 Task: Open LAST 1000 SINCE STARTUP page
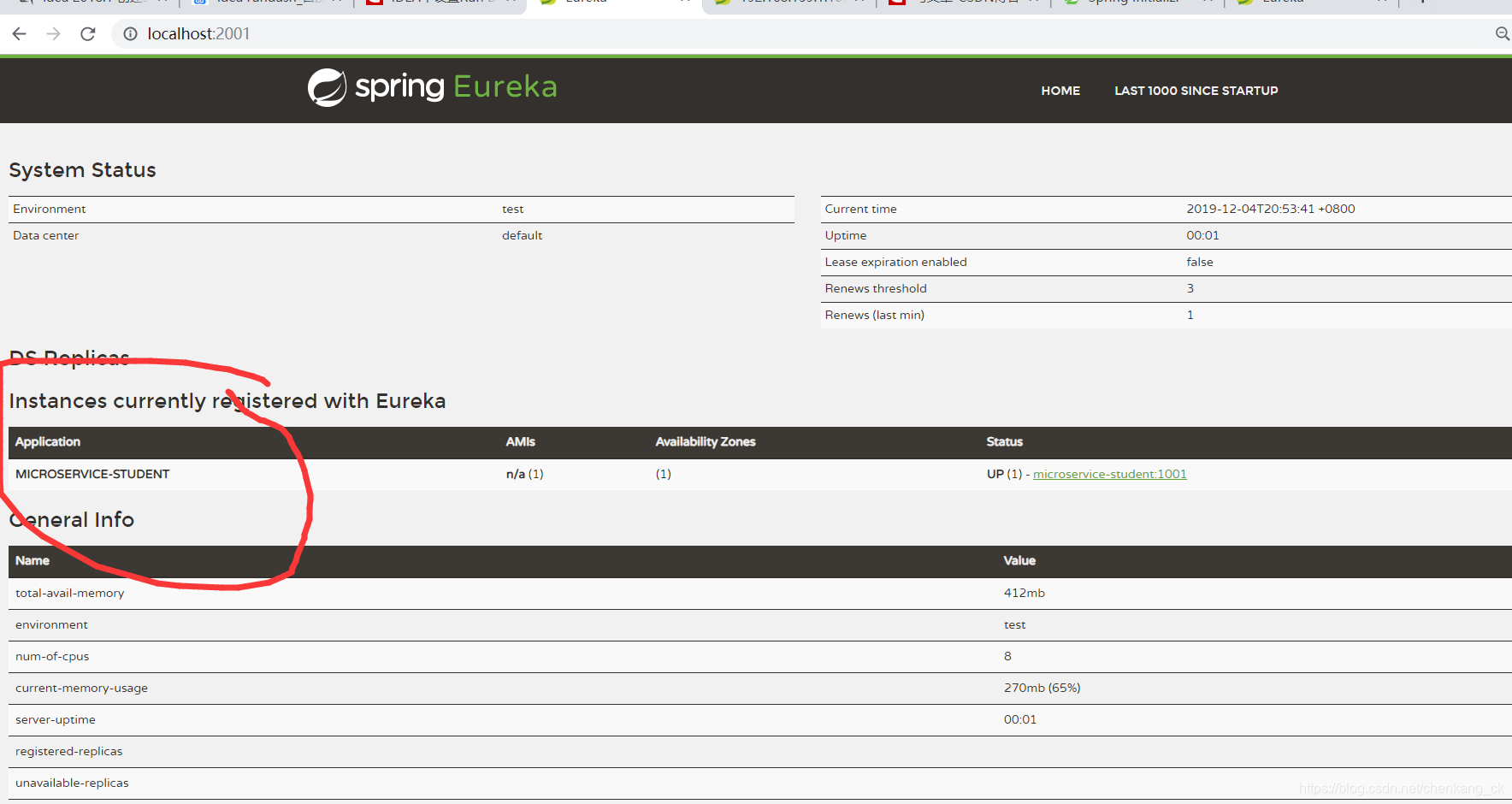pos(1196,91)
